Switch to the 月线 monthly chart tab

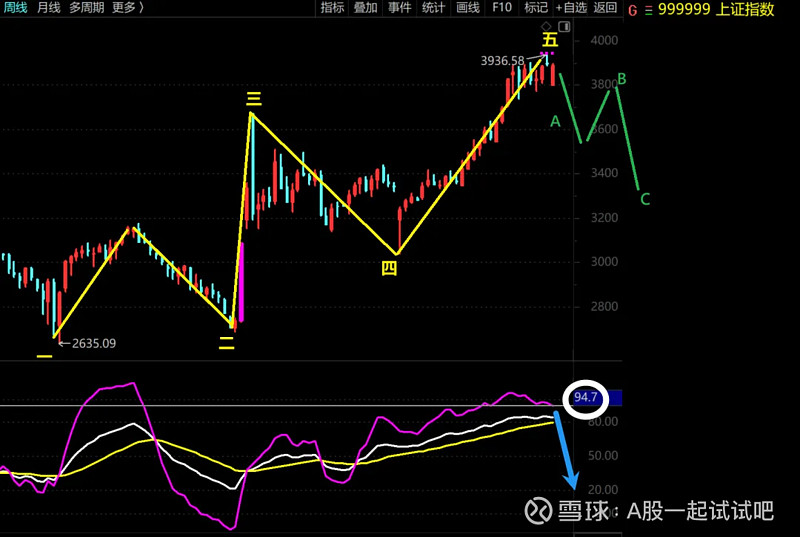click(x=48, y=8)
